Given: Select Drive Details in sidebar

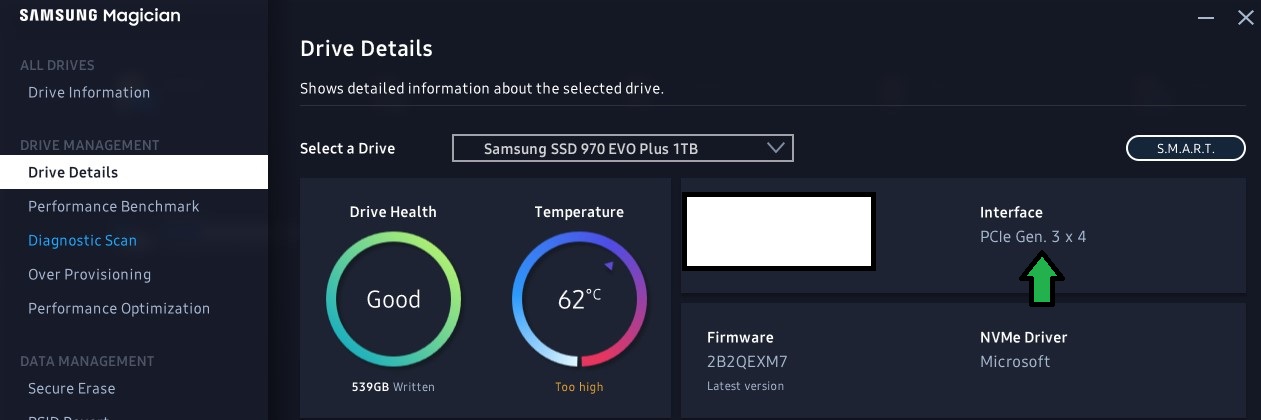Looking at the screenshot, I should (x=134, y=172).
